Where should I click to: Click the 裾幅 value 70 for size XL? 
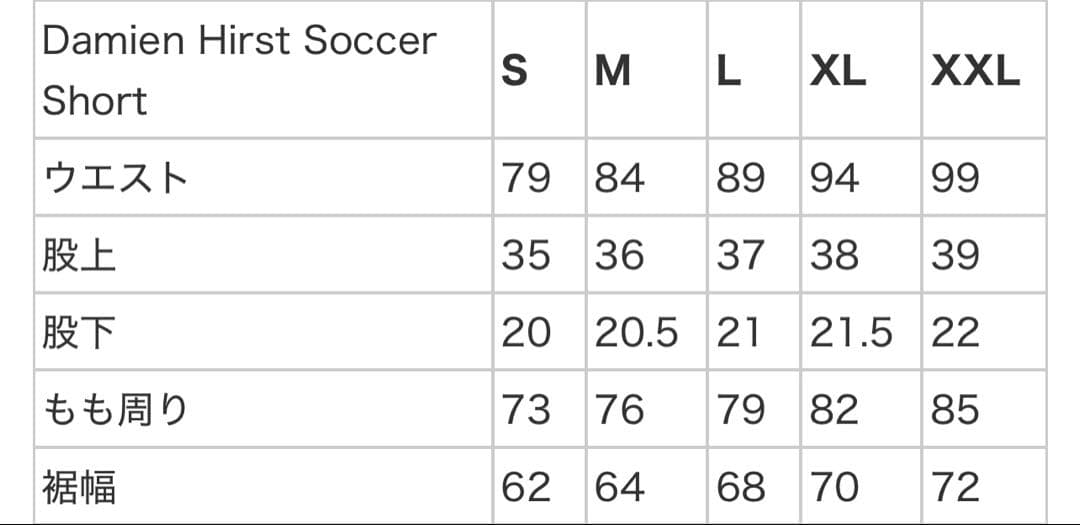[834, 487]
